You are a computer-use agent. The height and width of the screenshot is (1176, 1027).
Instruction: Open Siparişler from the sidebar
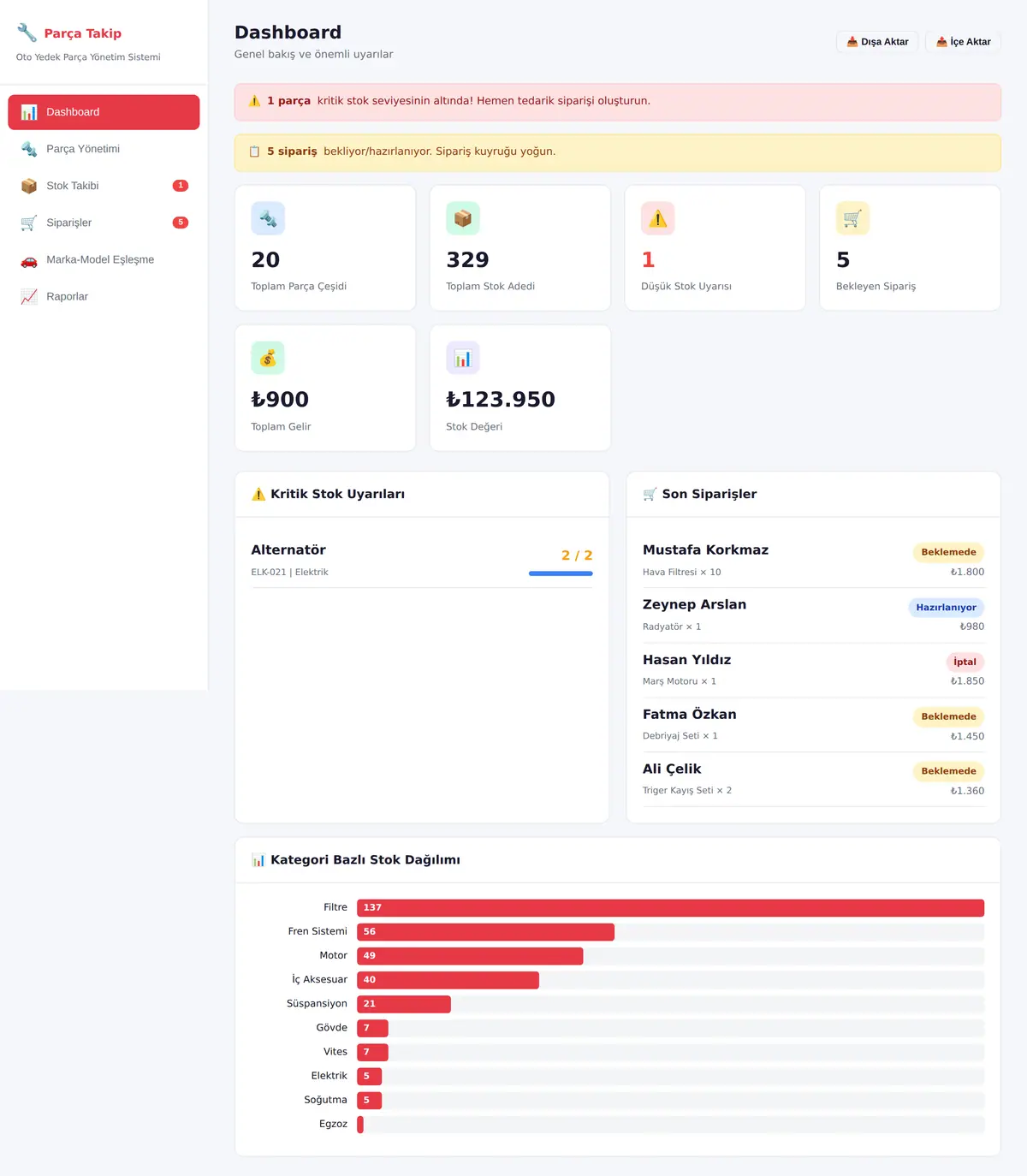[x=104, y=223]
